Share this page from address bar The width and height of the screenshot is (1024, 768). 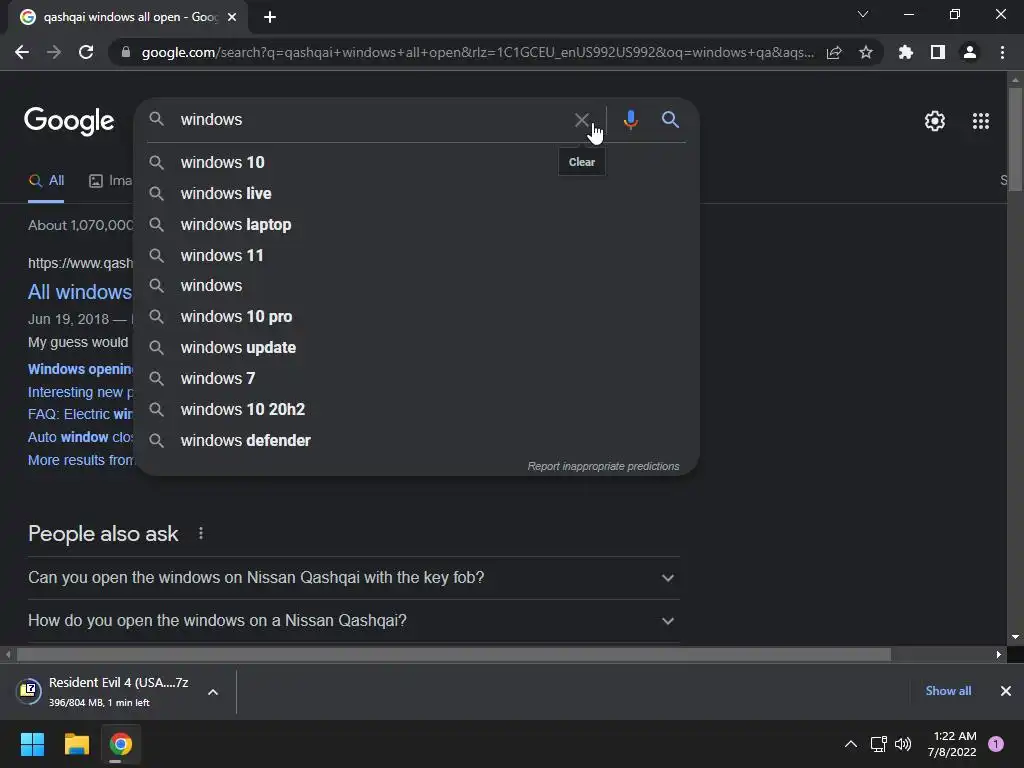[x=834, y=52]
